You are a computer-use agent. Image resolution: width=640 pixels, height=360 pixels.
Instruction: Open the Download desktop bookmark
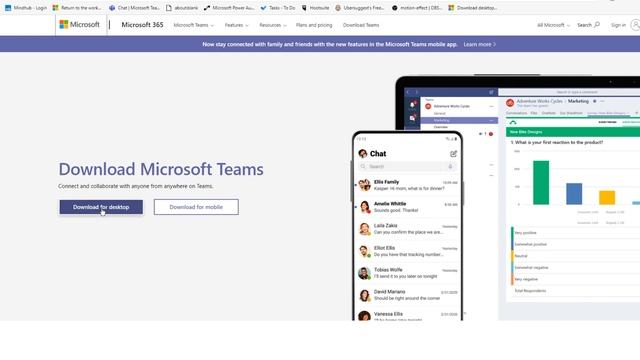tap(473, 8)
